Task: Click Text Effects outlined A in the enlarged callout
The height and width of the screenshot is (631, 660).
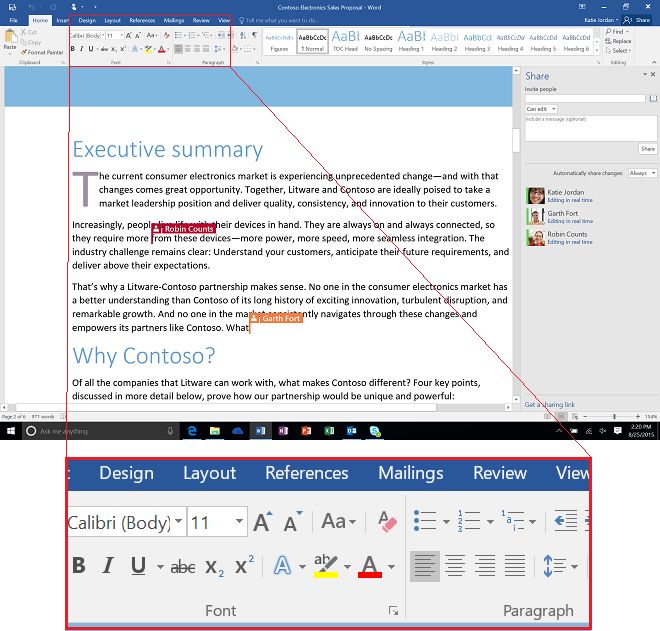Action: pyautogui.click(x=282, y=565)
